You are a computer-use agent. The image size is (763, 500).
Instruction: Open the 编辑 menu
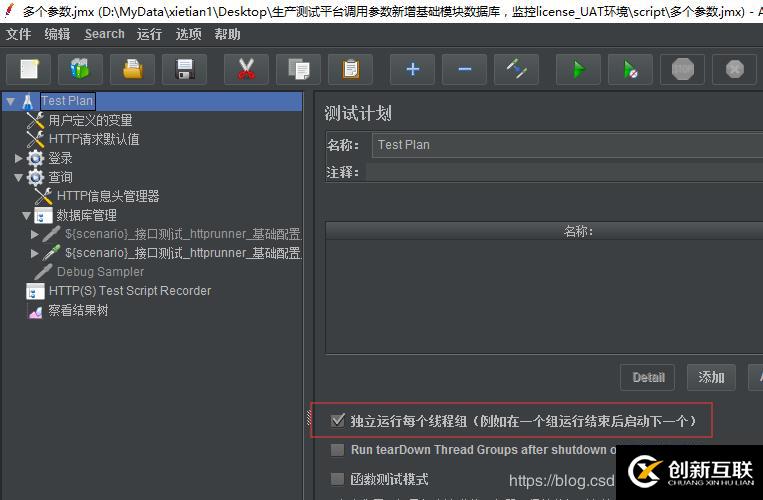tap(57, 34)
